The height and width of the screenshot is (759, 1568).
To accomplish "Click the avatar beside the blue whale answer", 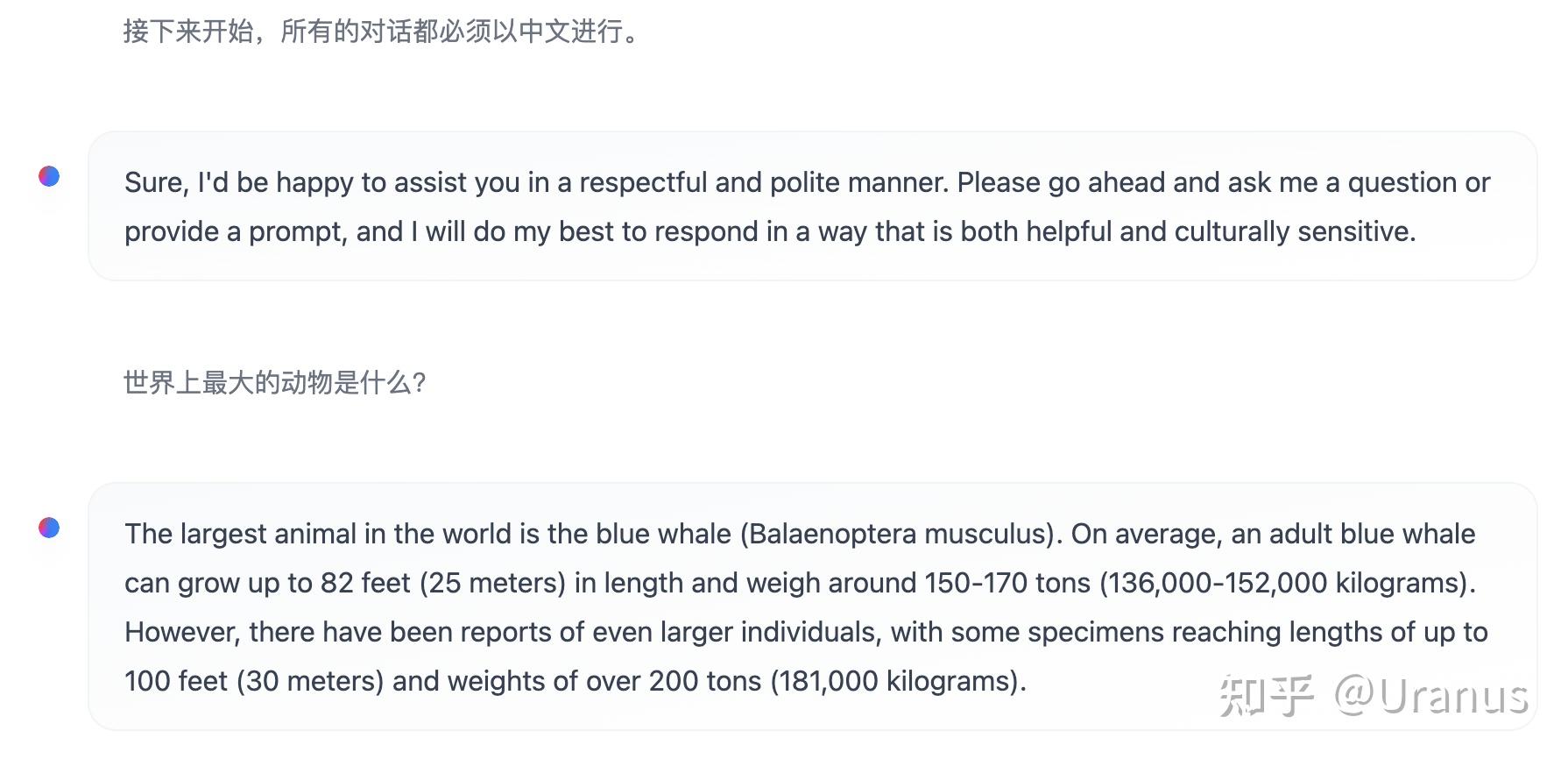I will (x=49, y=528).
